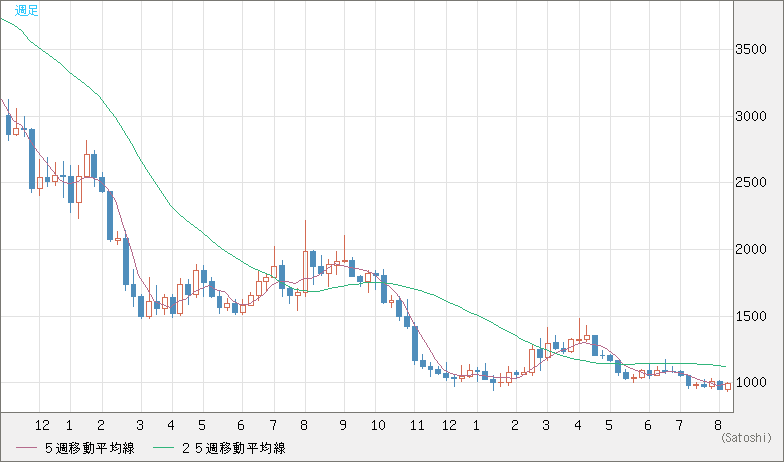Viewport: 784px width, 462px height.
Task: Click the purple 5-week legend line sample
Action: pos(26,448)
